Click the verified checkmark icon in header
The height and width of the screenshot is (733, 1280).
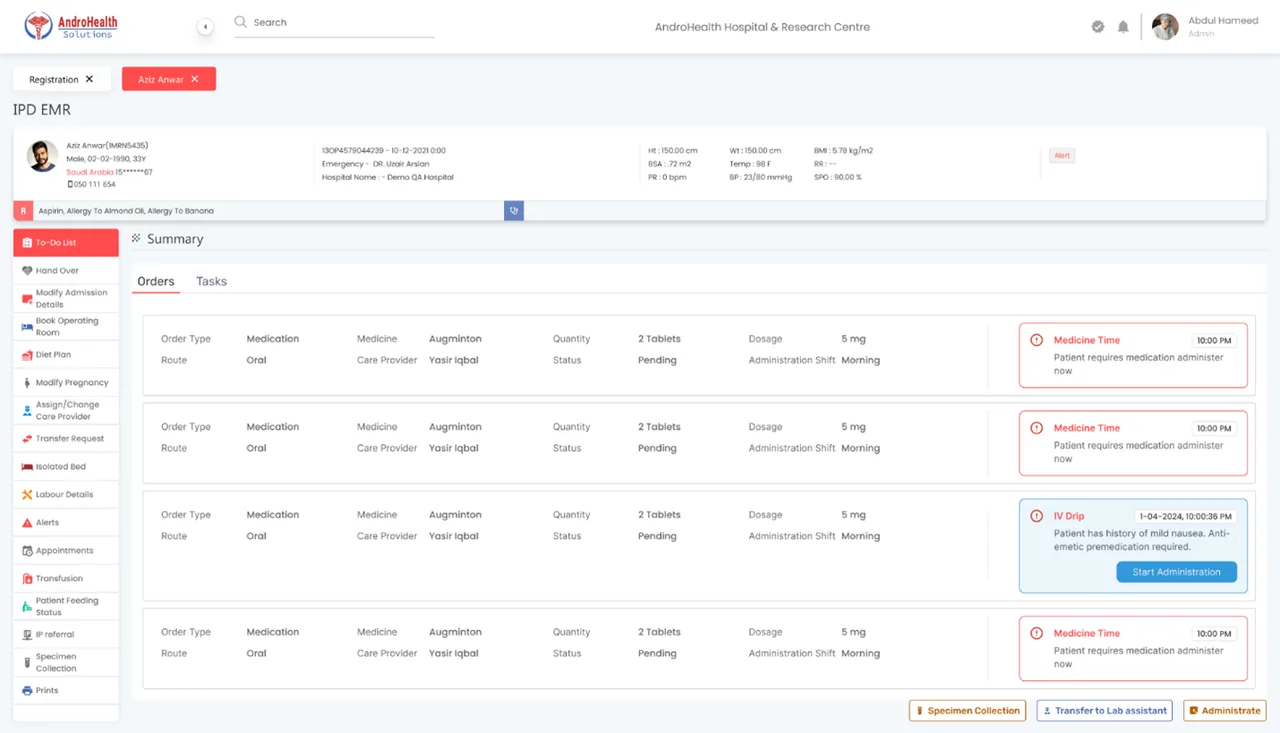1098,27
